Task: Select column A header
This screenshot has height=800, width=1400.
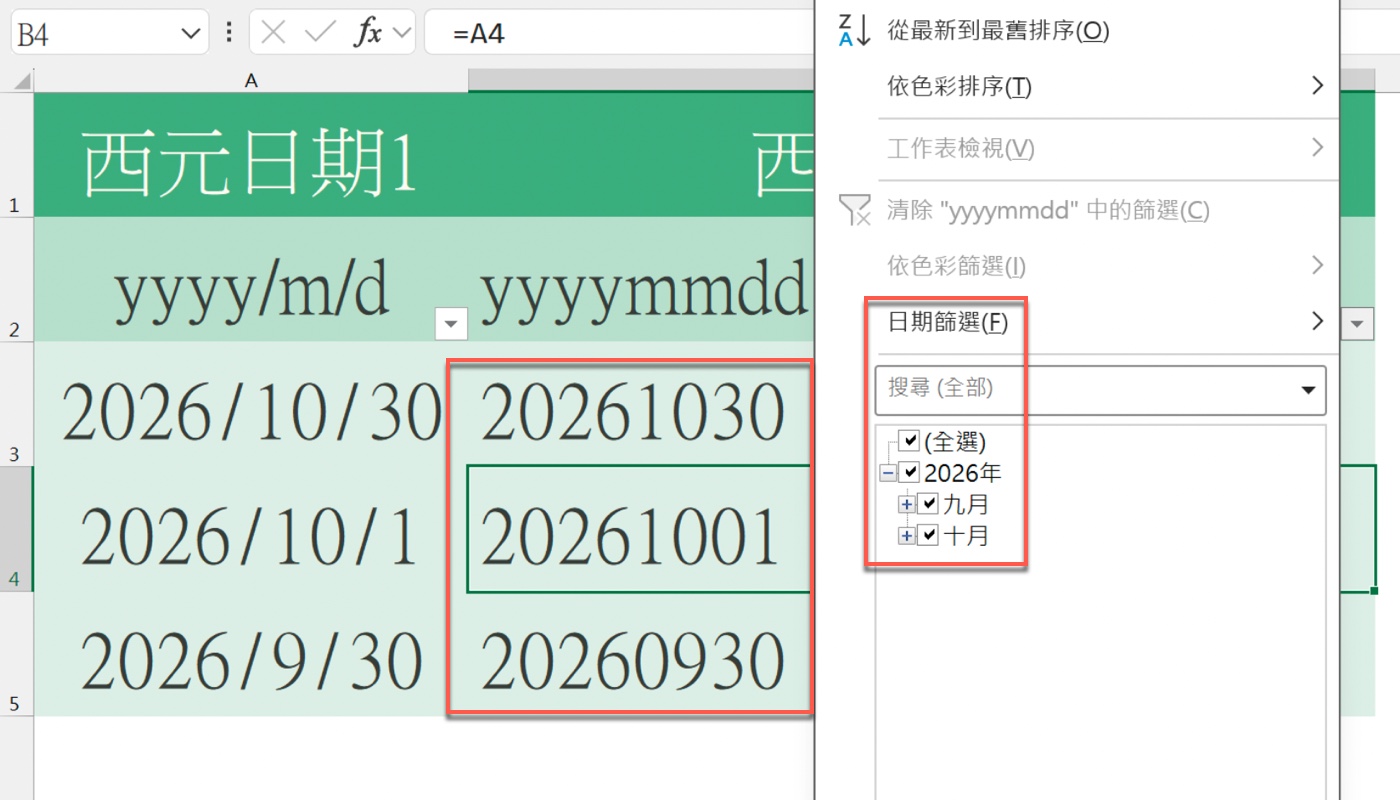Action: click(x=251, y=81)
